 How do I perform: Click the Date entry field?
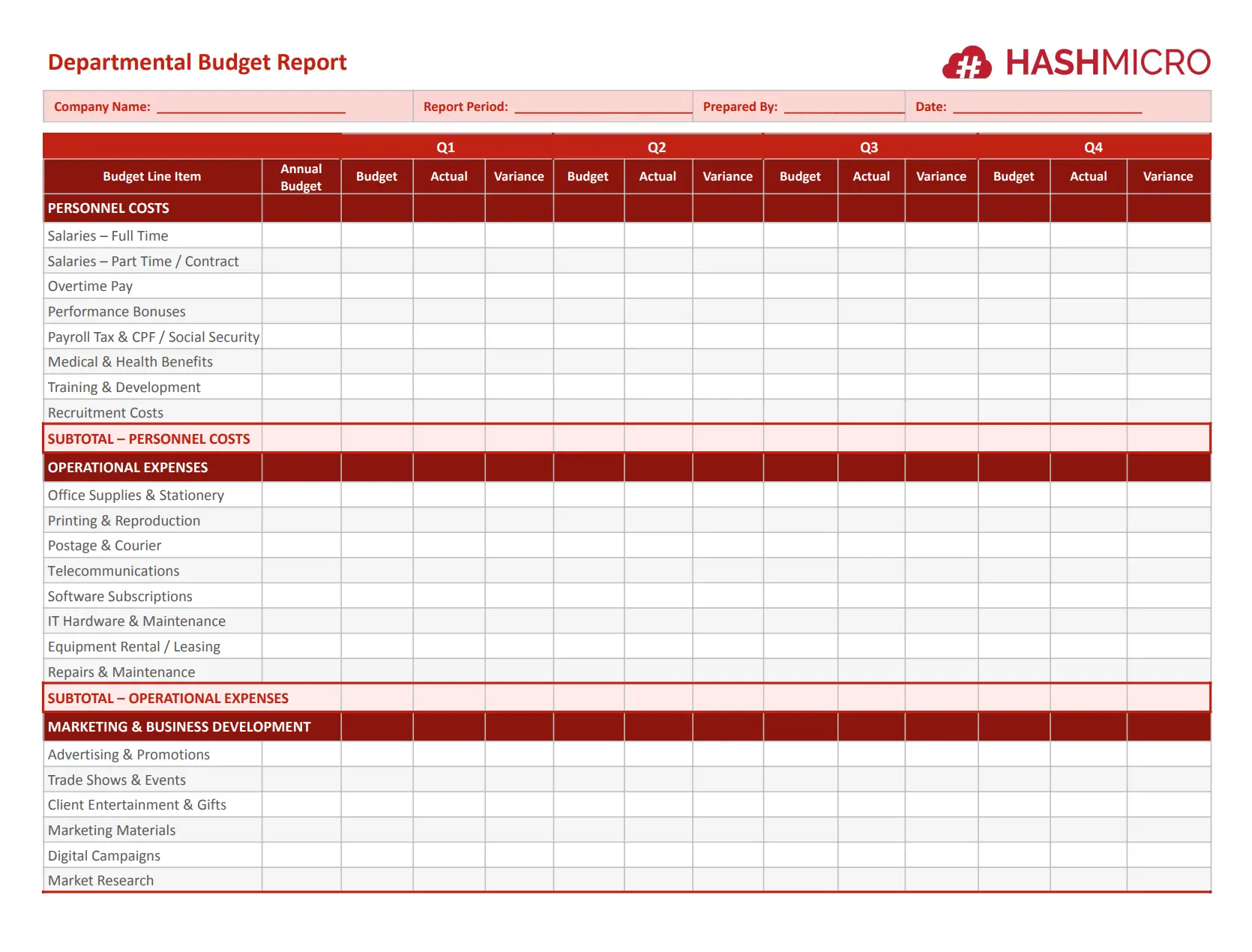1047,107
